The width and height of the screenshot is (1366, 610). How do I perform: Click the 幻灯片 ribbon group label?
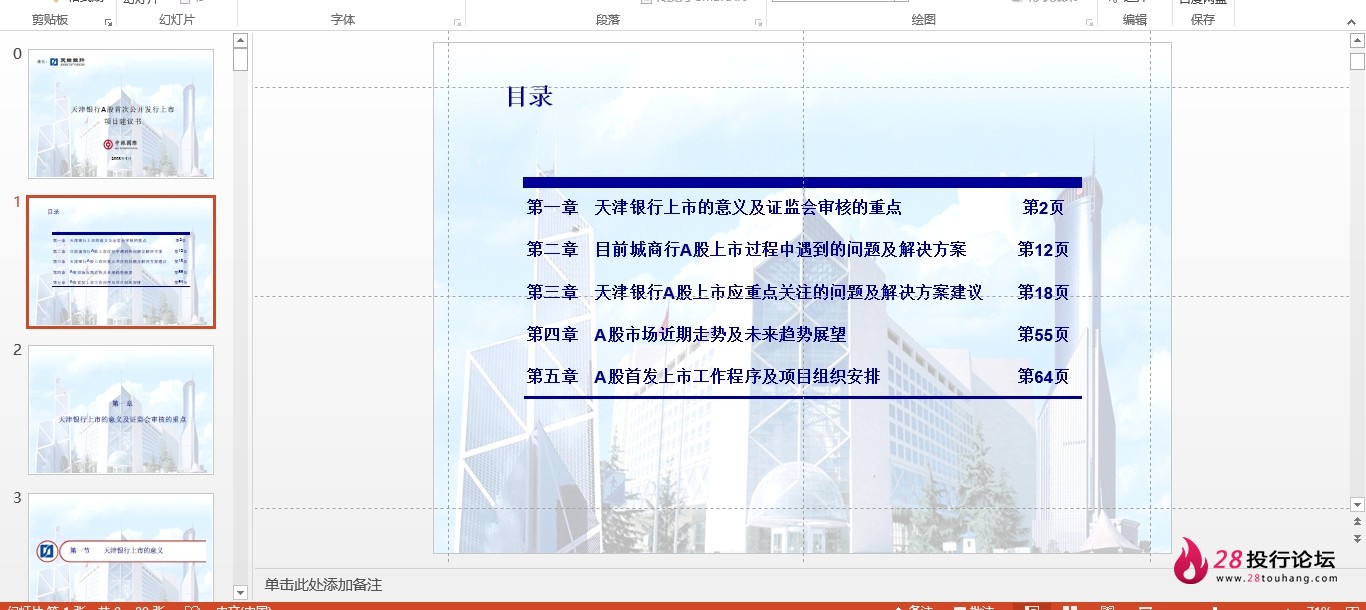[177, 20]
